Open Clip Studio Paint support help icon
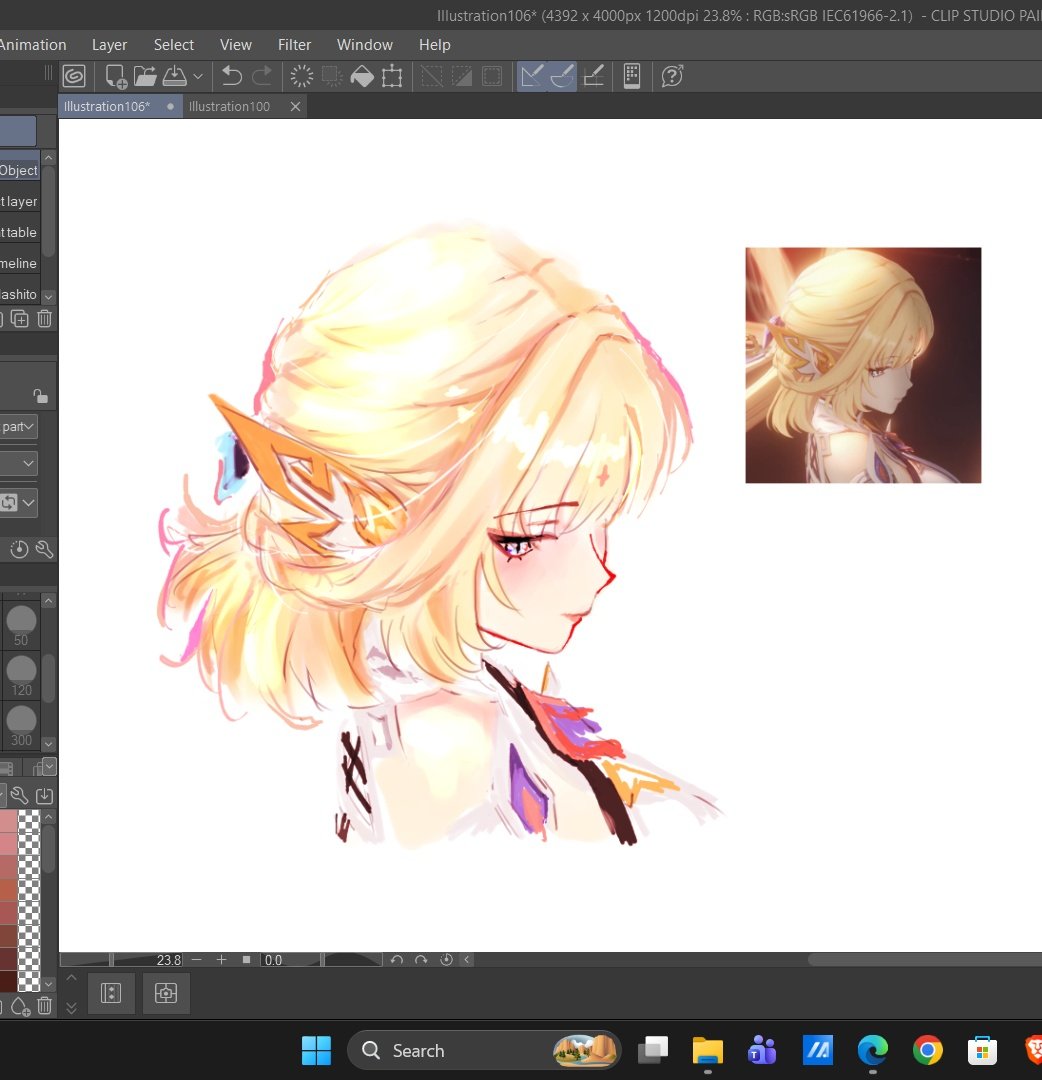This screenshot has height=1080, width=1042. click(672, 76)
